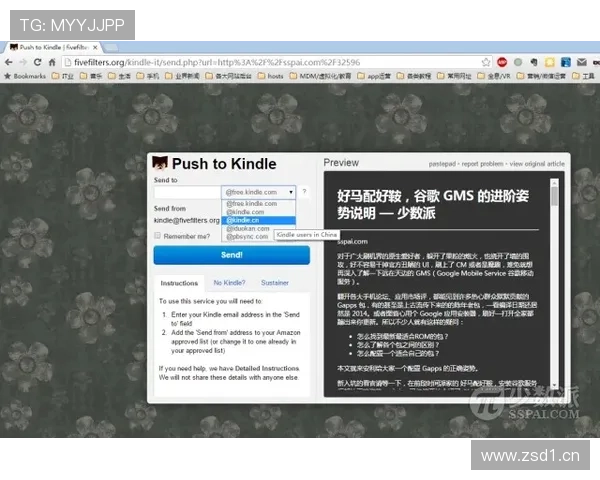Image resolution: width=600 pixels, height=480 pixels.
Task: Choose @free.kindle.com from the list
Action: pos(258,204)
